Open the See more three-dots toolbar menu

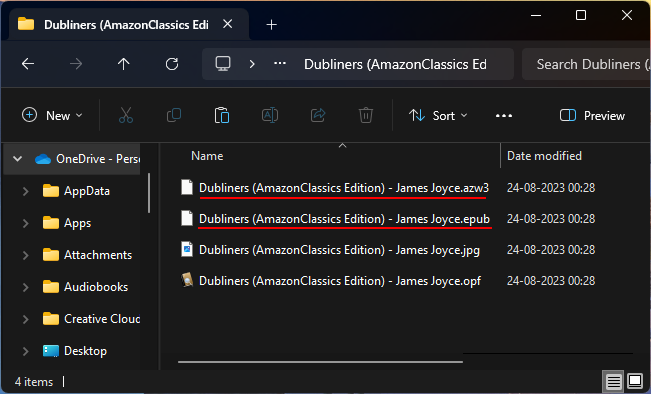[504, 115]
